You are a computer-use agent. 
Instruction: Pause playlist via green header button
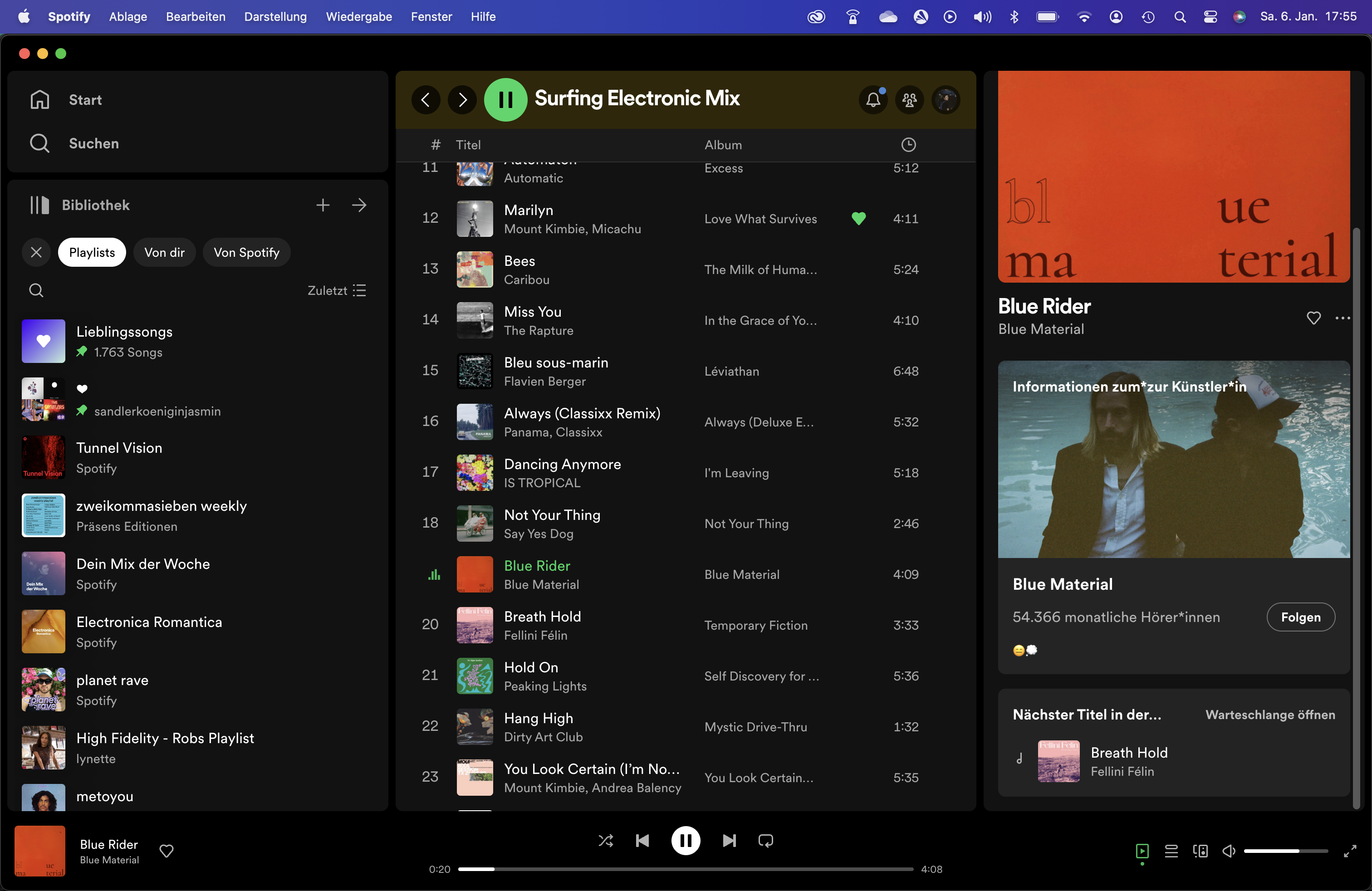click(505, 100)
